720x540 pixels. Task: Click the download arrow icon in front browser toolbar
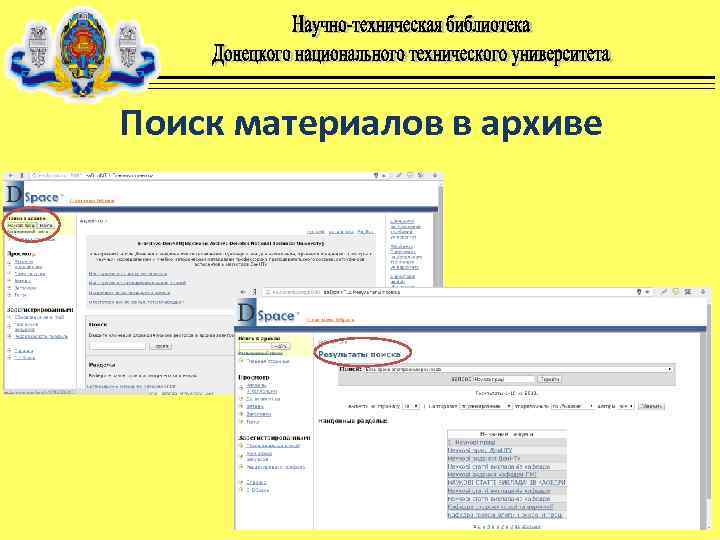click(x=703, y=292)
